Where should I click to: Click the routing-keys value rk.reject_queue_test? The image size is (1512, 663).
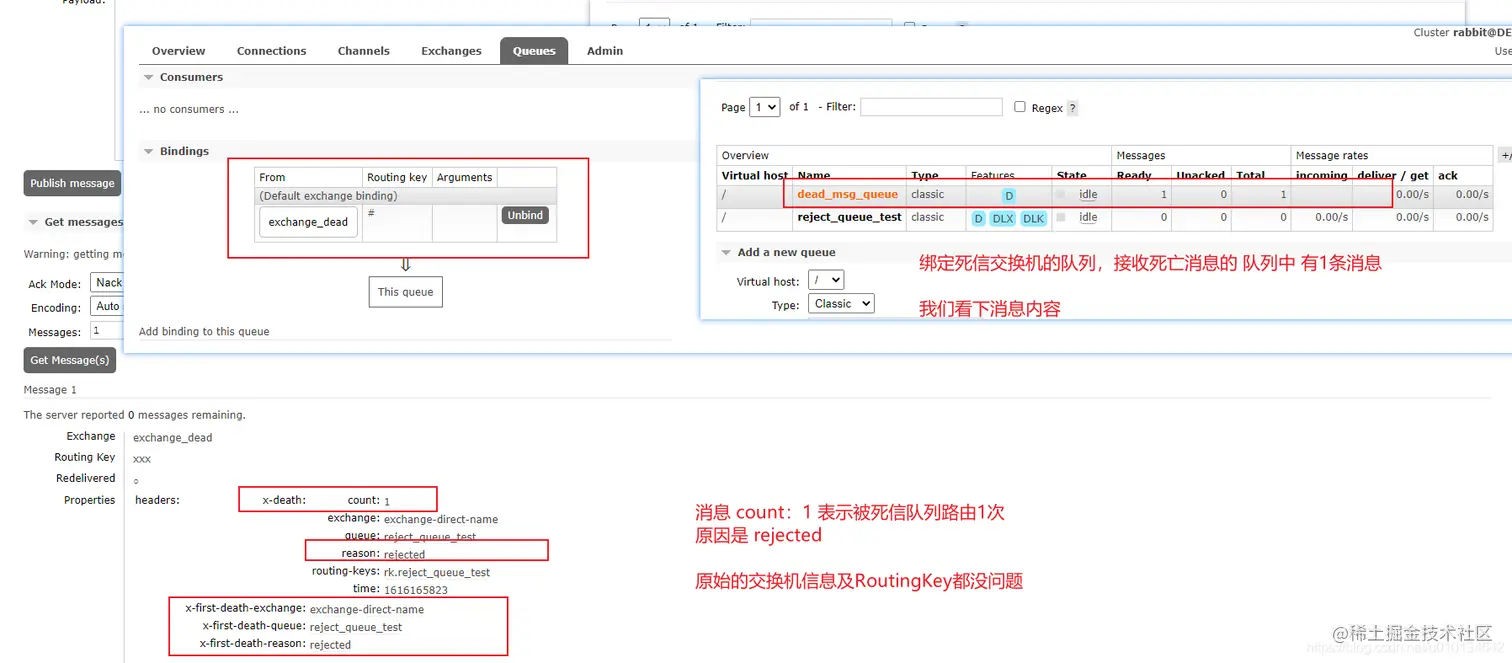[437, 572]
